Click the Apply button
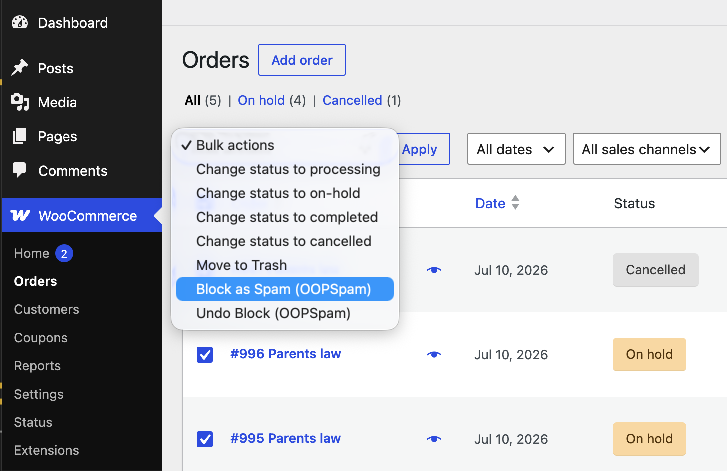Screen dimensions: 727x471 tap(422, 149)
